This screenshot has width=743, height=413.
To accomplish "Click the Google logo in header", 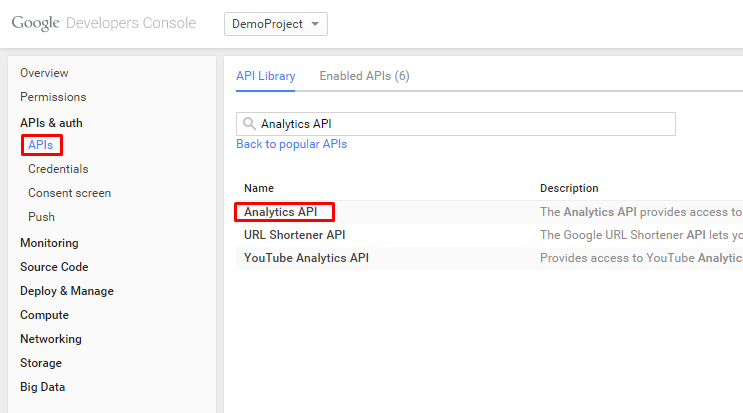I will (x=36, y=23).
